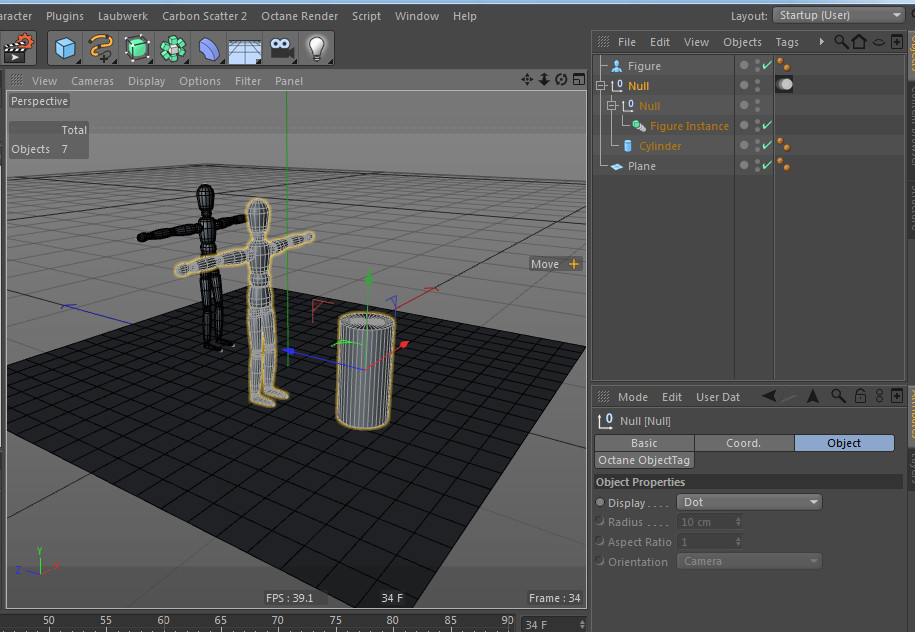Collapse the top-level Null tree node
This screenshot has height=632, width=915.
click(x=601, y=86)
